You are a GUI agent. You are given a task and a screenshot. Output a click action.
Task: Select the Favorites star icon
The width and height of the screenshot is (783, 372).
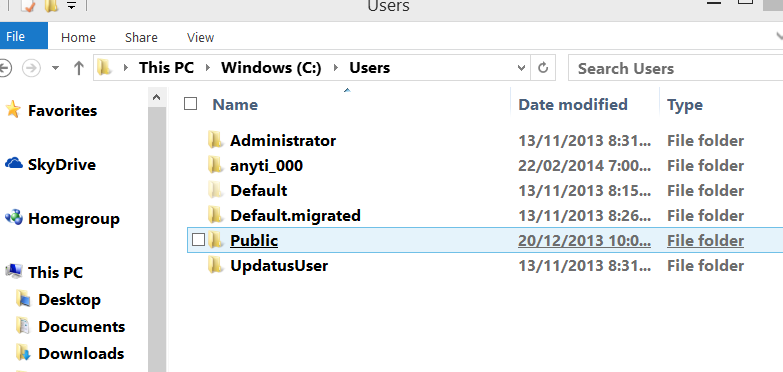(x=13, y=109)
